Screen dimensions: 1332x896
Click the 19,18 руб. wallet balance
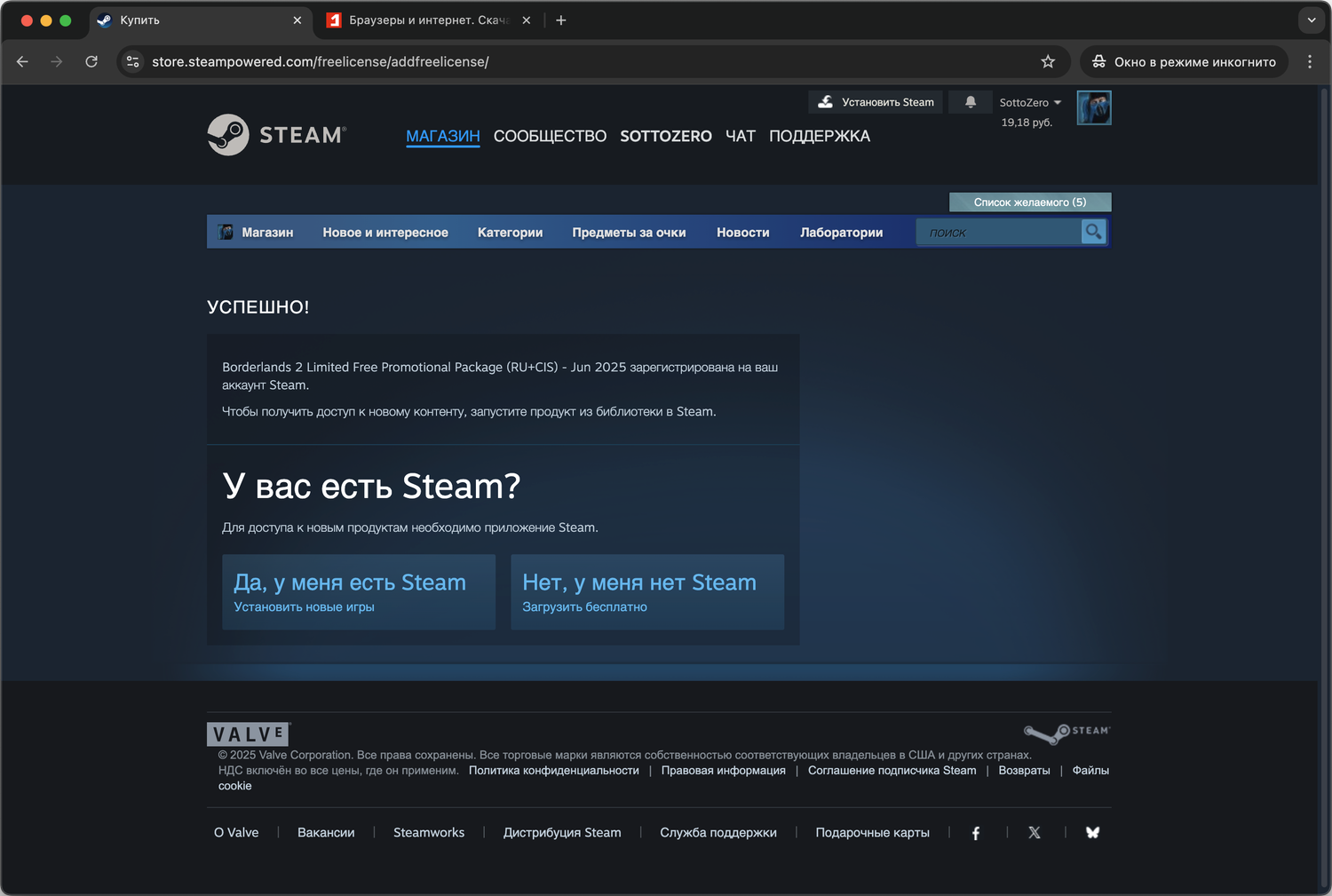point(1027,123)
